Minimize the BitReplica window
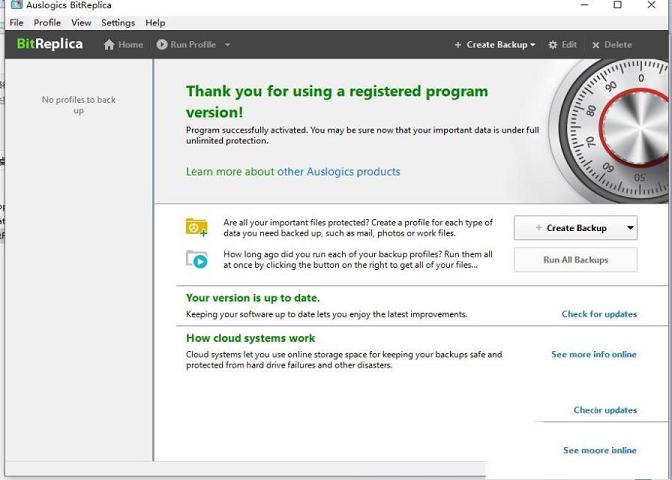Screen dimensions: 672x480 pos(585,5)
